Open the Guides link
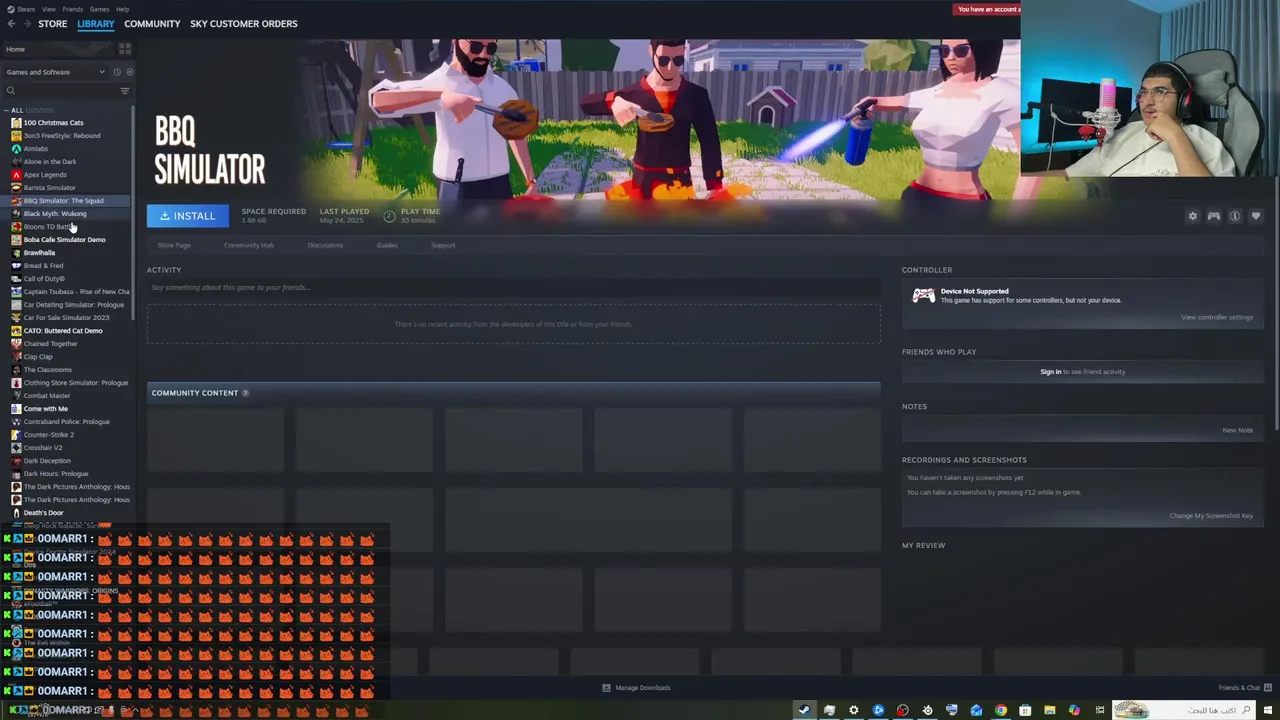This screenshot has width=1280, height=720. pyautogui.click(x=387, y=245)
